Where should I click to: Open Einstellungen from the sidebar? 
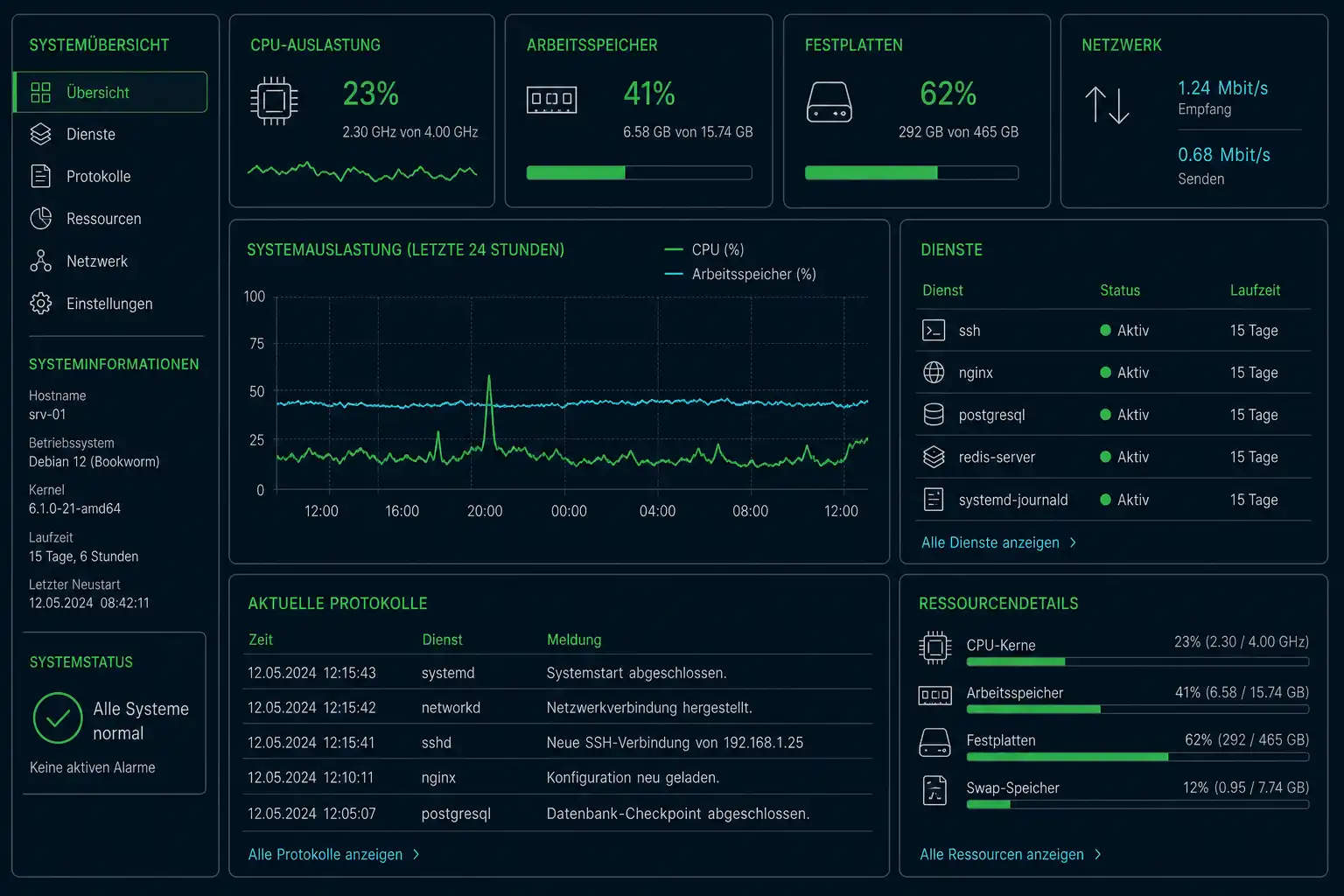click(110, 304)
